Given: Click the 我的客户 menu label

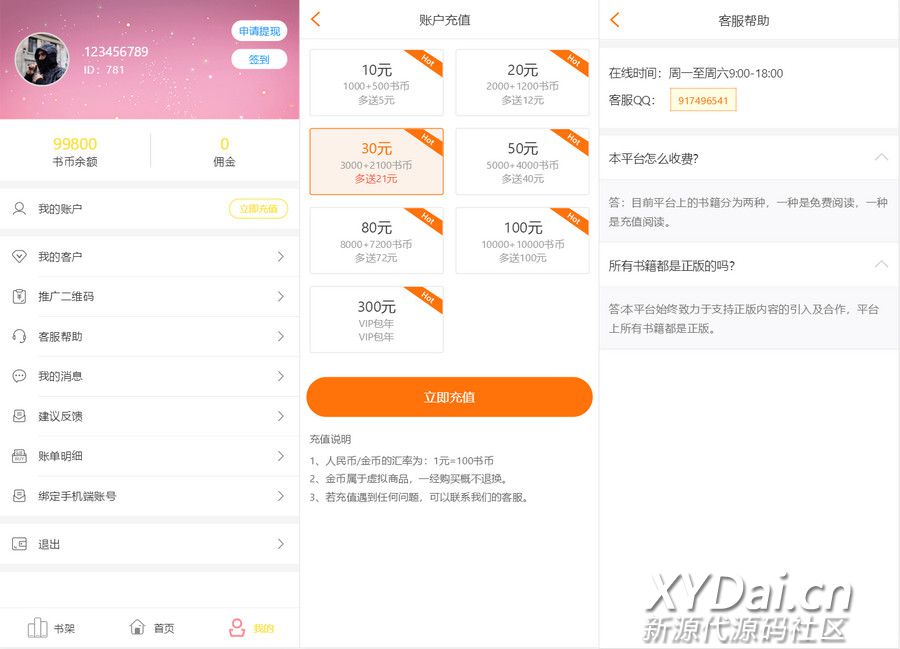Looking at the screenshot, I should [60, 257].
